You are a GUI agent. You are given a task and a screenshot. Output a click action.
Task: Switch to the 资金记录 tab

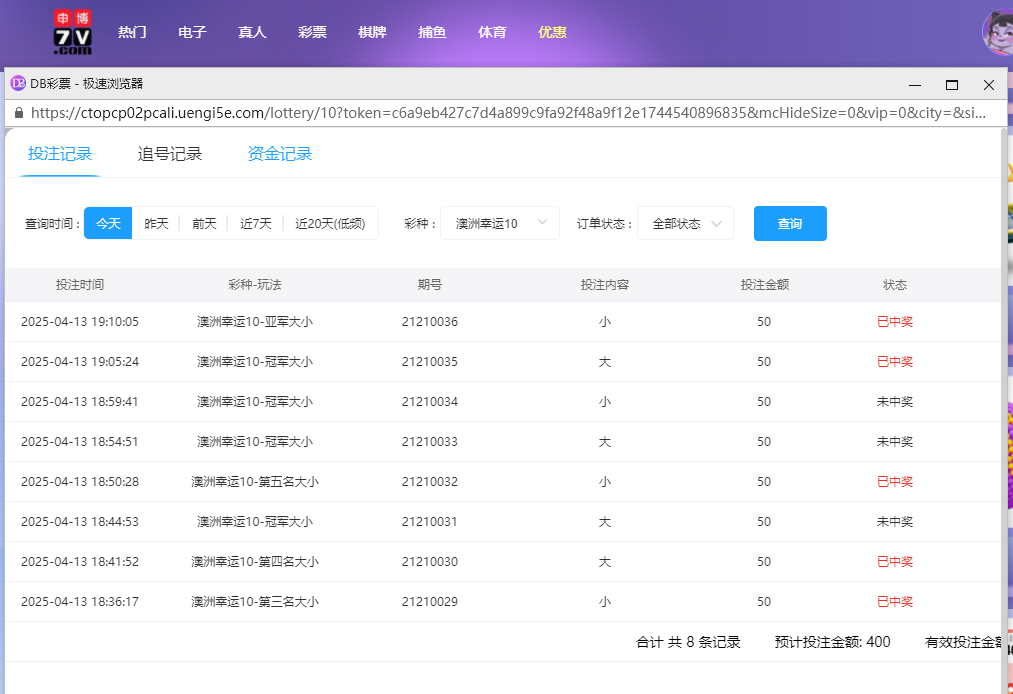pos(279,154)
